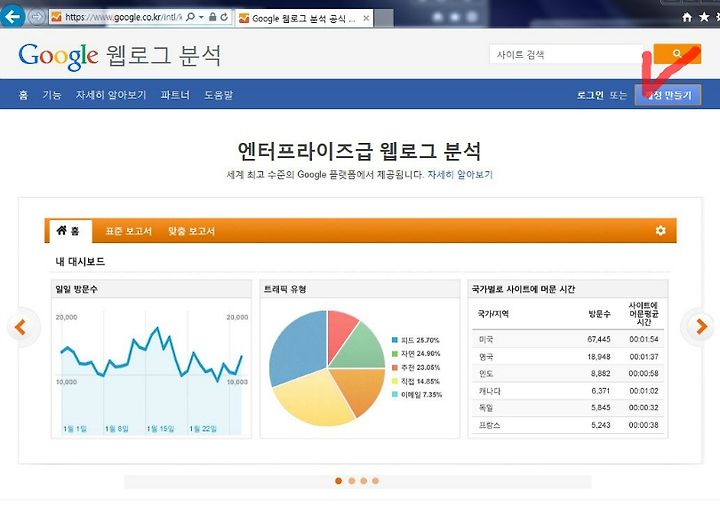720x505 pixels.
Task: Select the 맞춤 보고서 tab
Action: [x=191, y=231]
